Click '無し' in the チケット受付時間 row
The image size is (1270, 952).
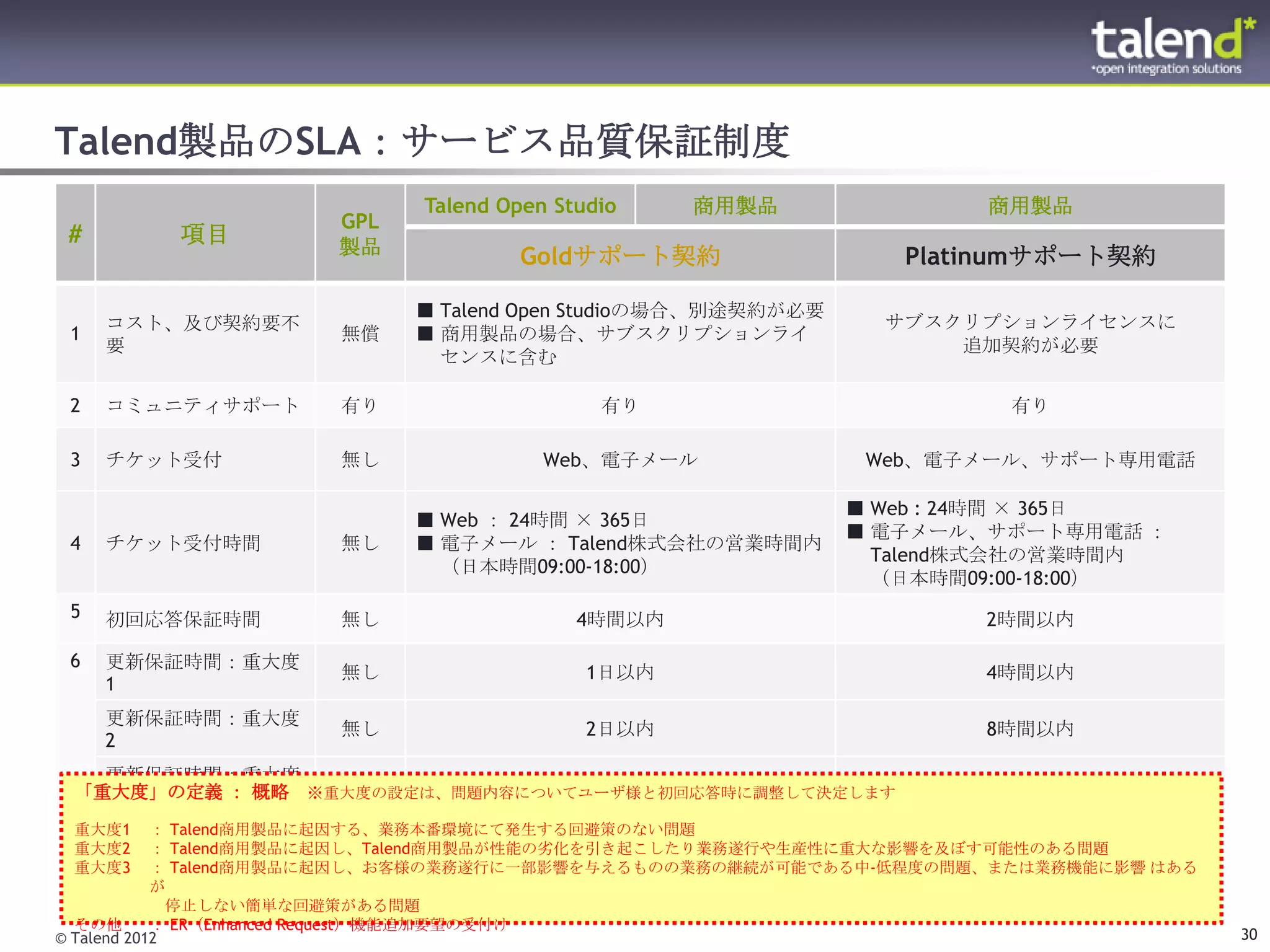[360, 543]
